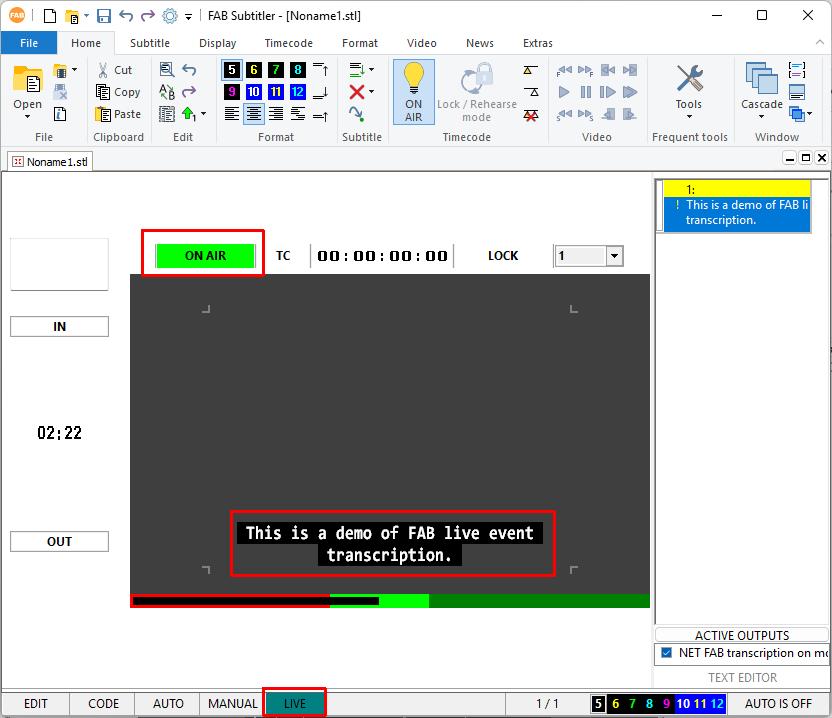Screen dimensions: 832x718
Task: Click CODE in the status bar
Action: pyautogui.click(x=103, y=704)
